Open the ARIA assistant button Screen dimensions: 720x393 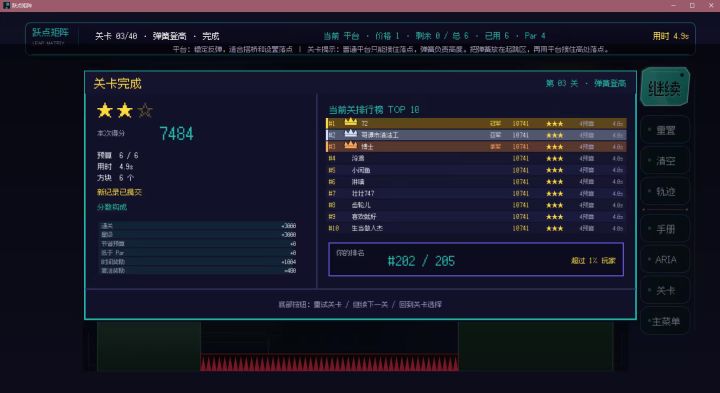665,259
